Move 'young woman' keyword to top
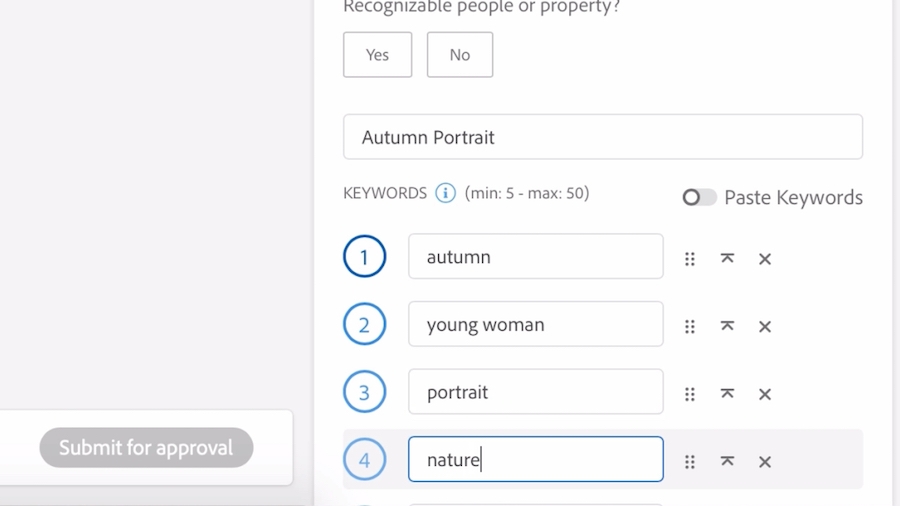 727,327
